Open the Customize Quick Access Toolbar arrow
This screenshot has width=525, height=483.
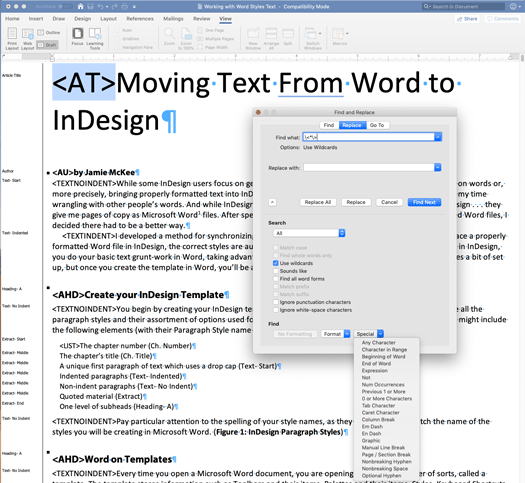click(x=134, y=7)
